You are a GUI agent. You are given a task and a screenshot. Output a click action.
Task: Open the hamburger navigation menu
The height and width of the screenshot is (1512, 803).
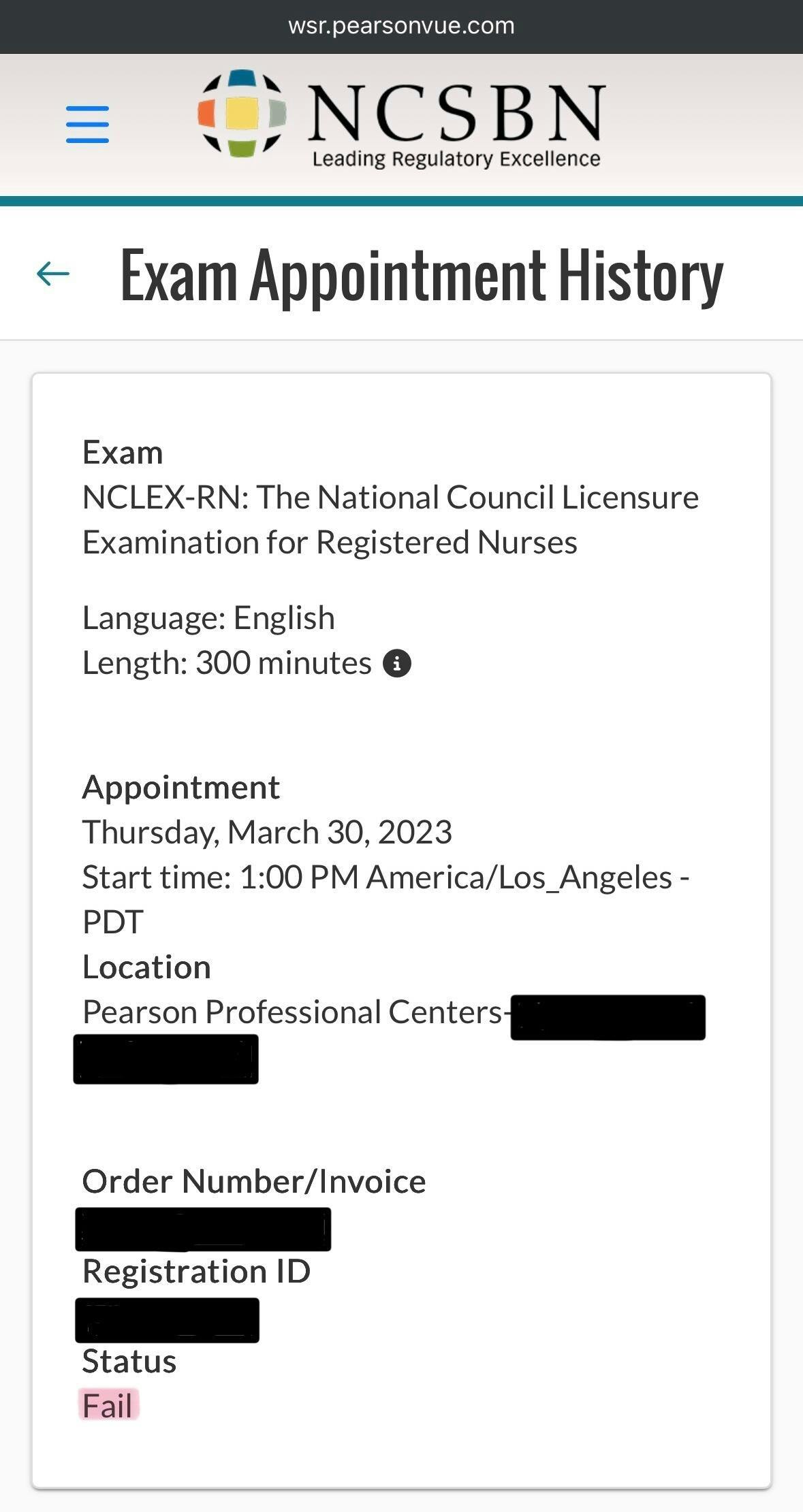(87, 124)
